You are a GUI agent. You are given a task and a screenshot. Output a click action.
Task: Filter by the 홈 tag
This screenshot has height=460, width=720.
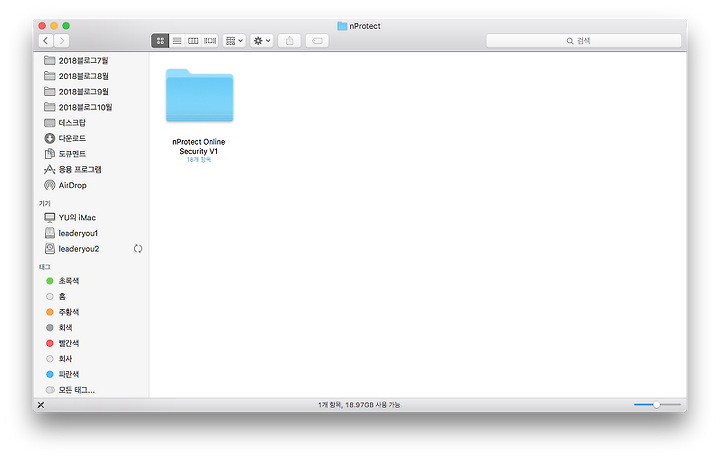(x=92, y=297)
